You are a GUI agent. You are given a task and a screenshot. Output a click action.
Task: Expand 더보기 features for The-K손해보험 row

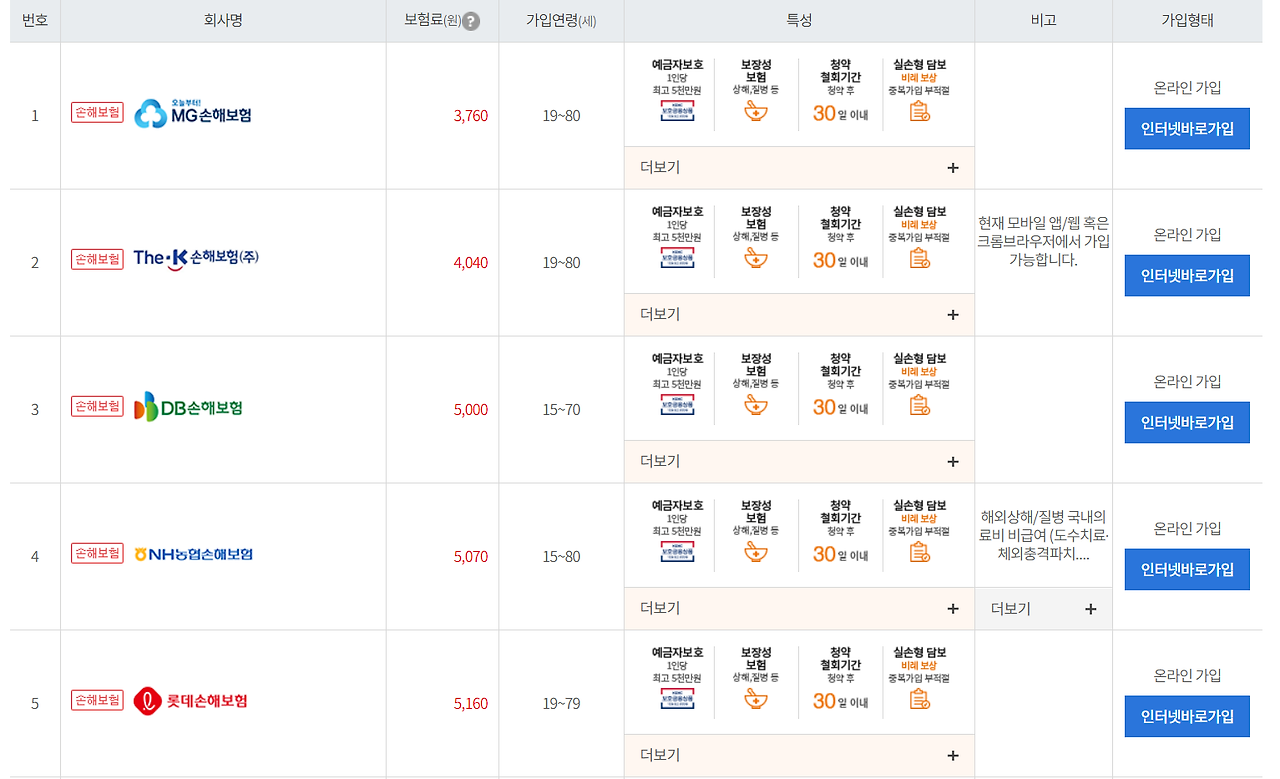pyautogui.click(x=799, y=315)
